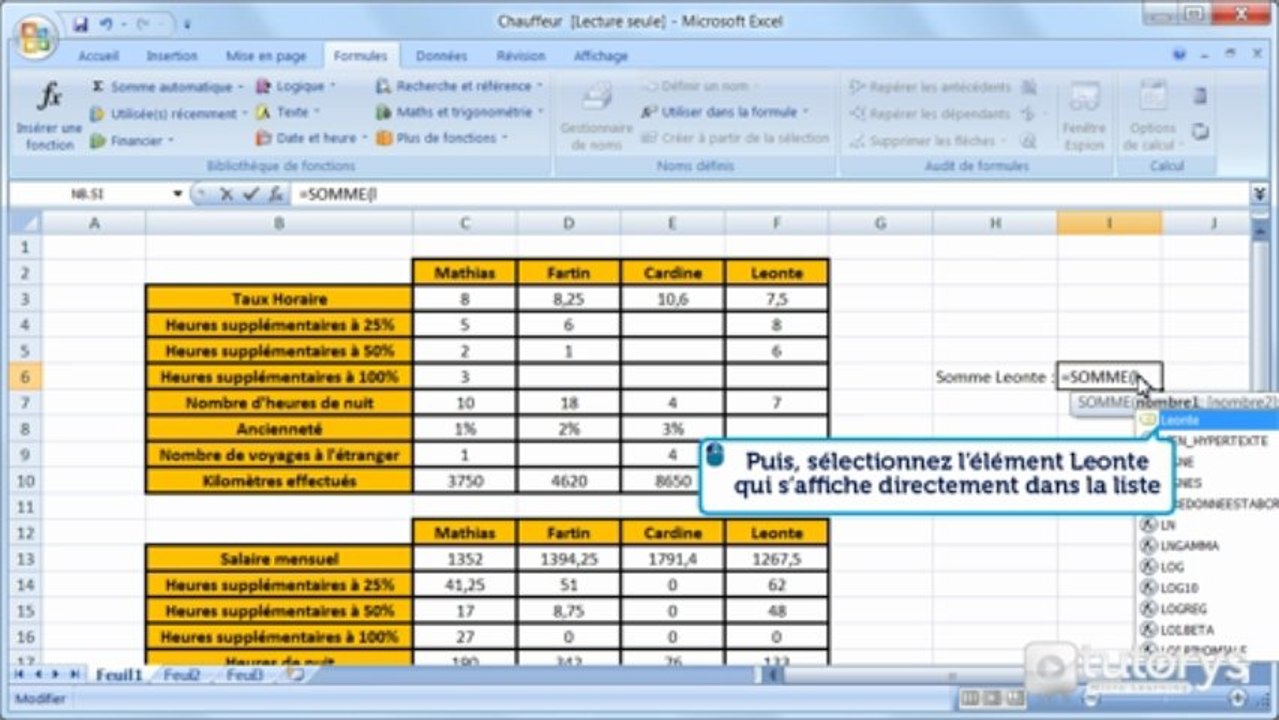Open the Name Box dropdown arrow
The height and width of the screenshot is (720, 1279).
[178, 195]
